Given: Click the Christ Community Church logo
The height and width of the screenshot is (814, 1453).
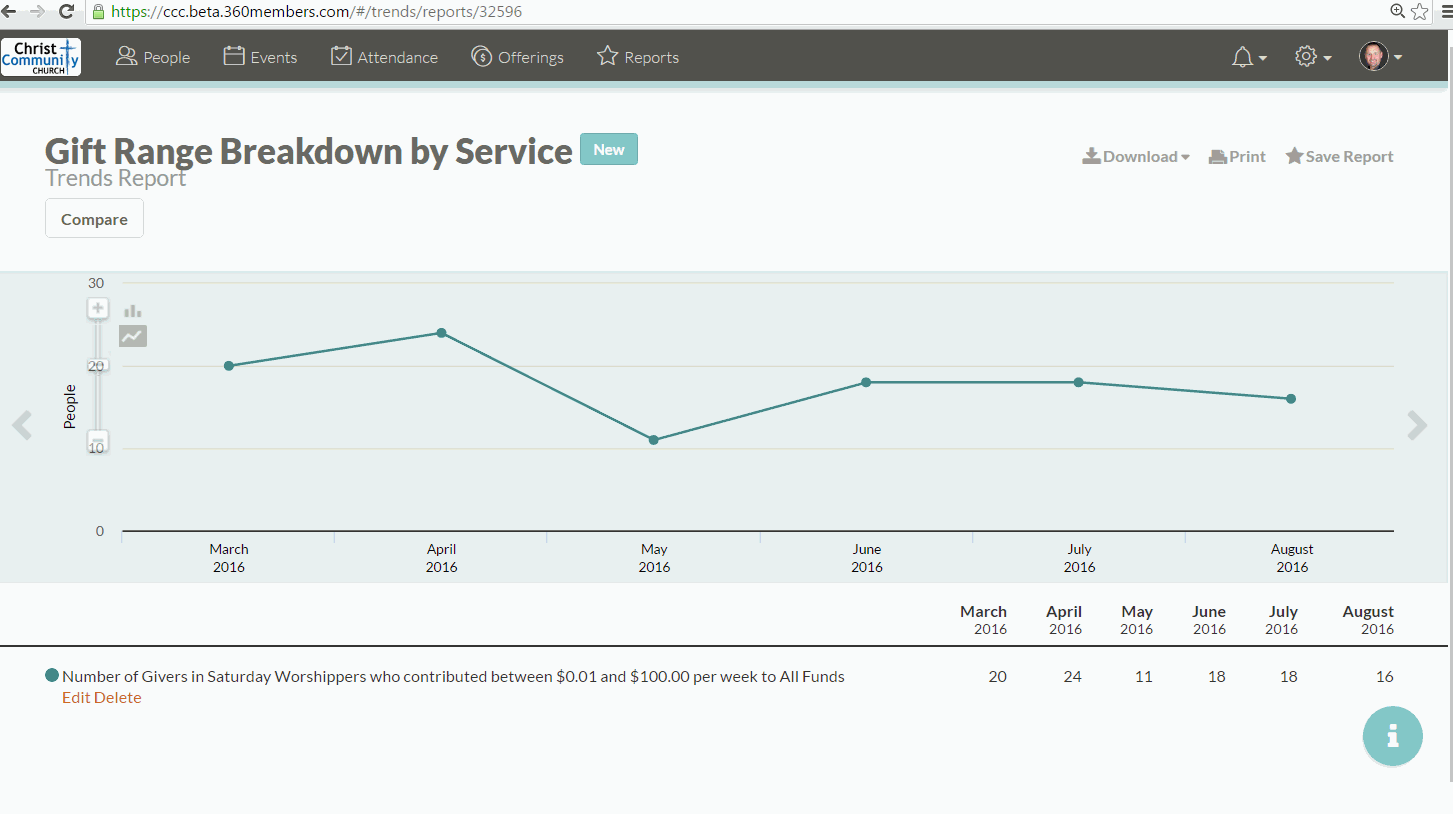Looking at the screenshot, I should (x=41, y=57).
